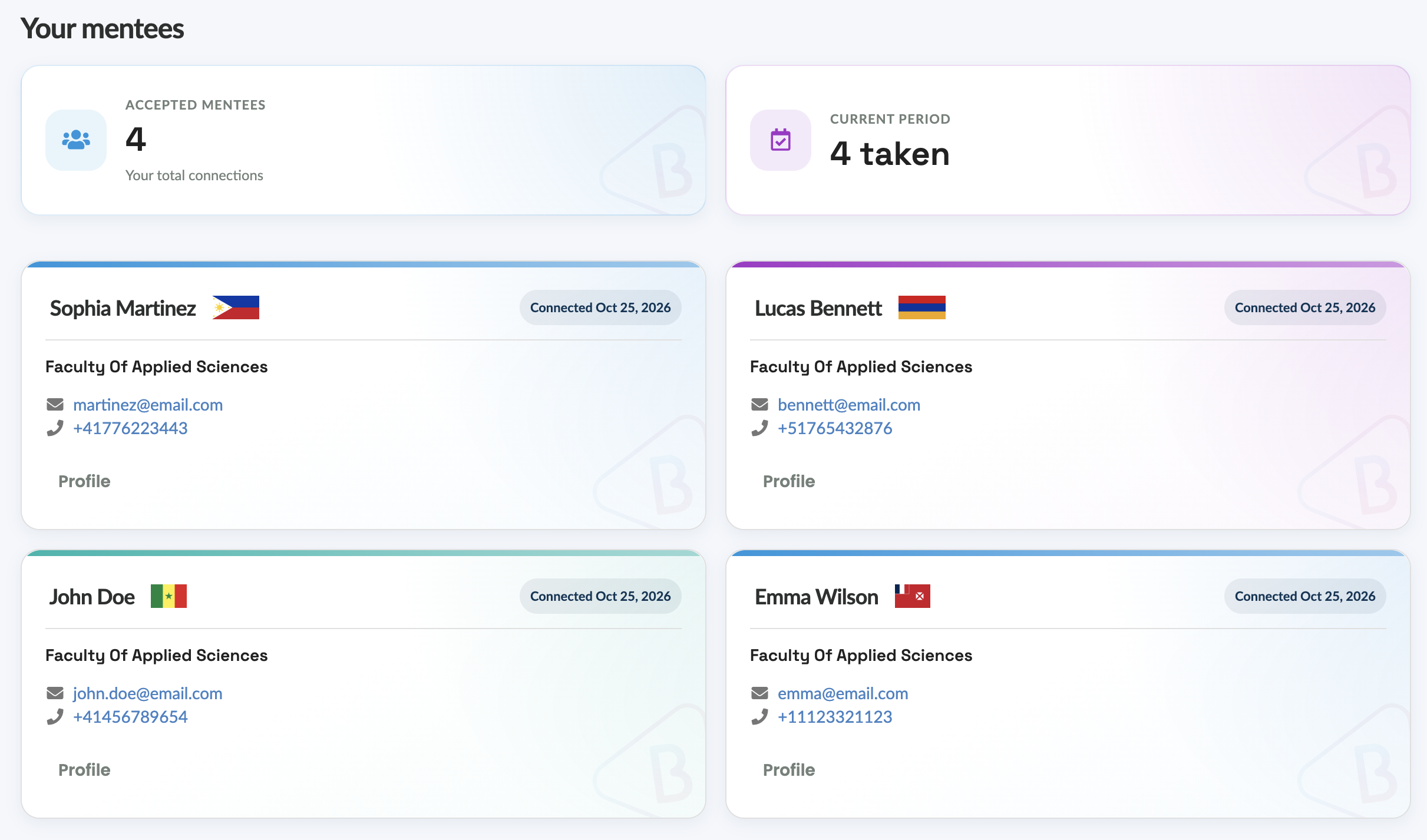The image size is (1427, 840).
Task: Click Sophia Martinez's Connected Oct 25 badge
Action: [600, 307]
